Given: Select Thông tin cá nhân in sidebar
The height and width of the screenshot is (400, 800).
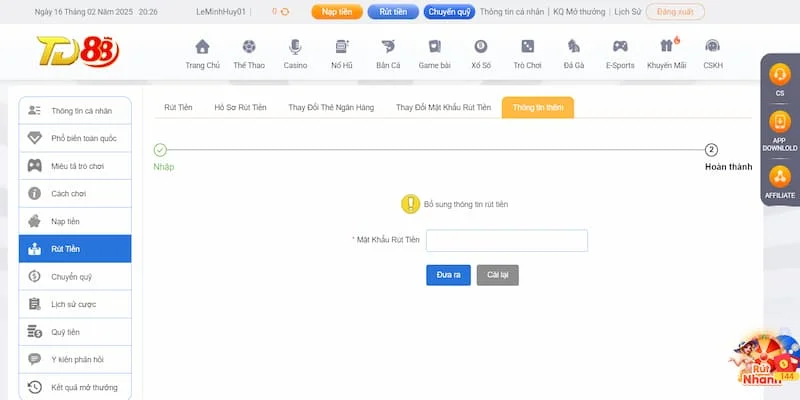Looking at the screenshot, I should (75, 111).
